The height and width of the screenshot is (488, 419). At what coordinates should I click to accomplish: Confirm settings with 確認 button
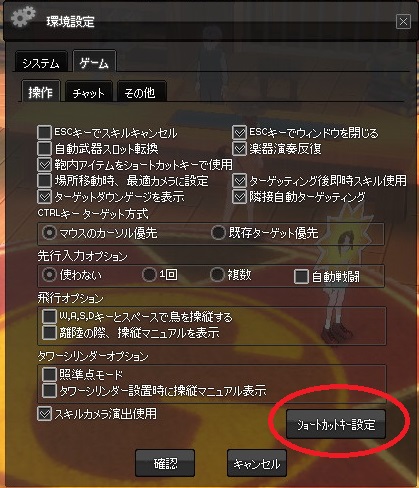click(x=165, y=463)
